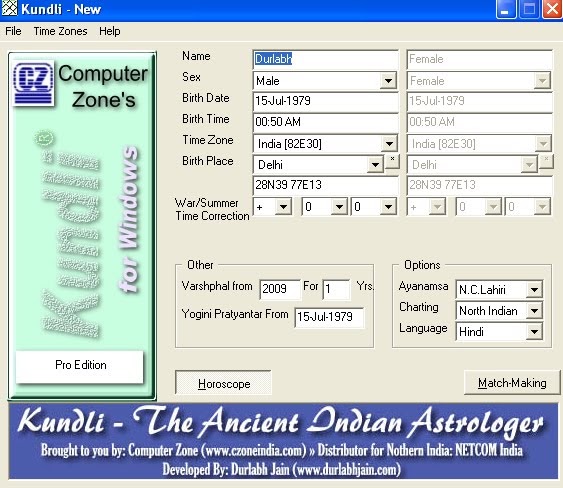Click the Varshphal from label

pyautogui.click(x=217, y=286)
